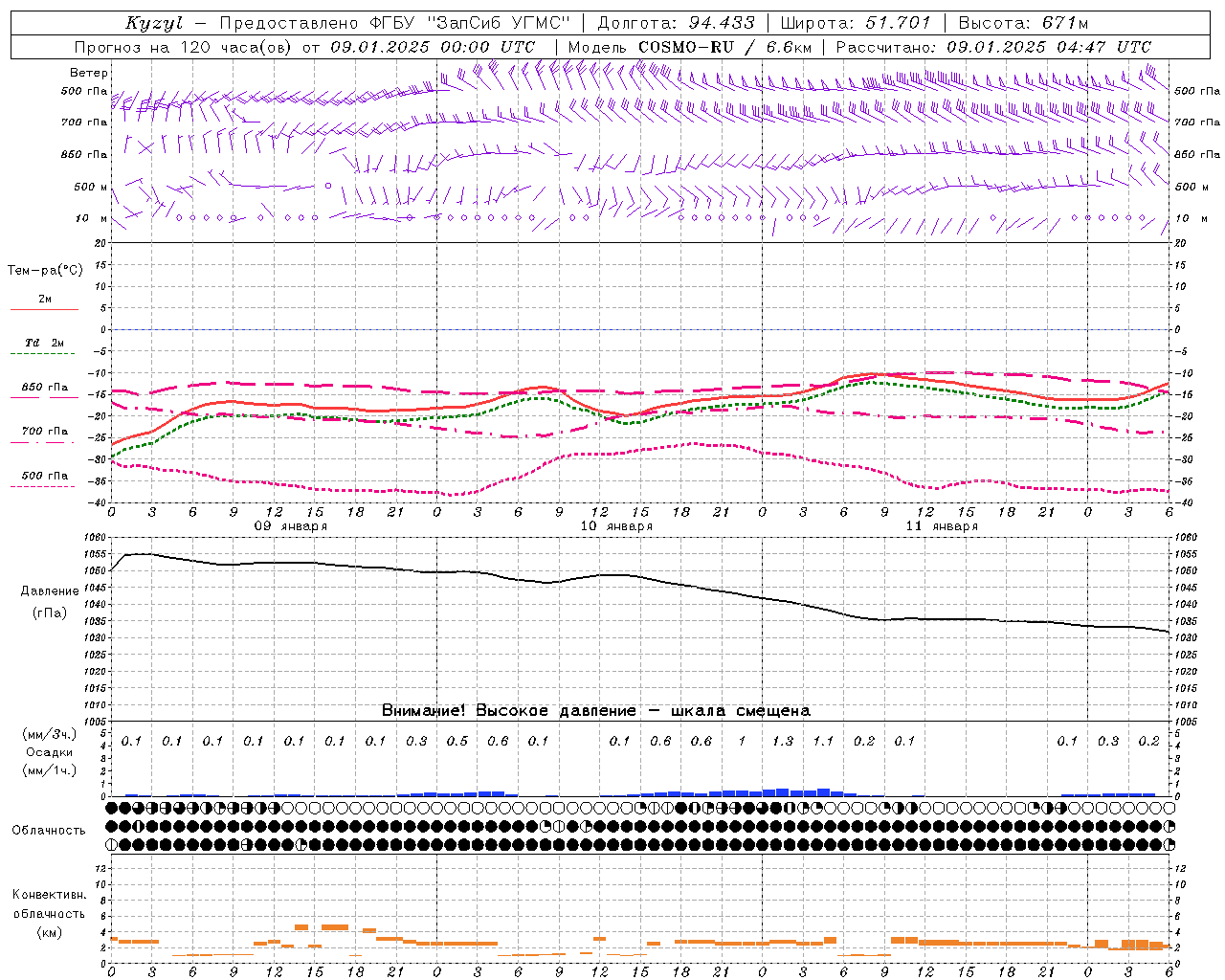Click the '500 м' wind level label on left
Screen dimensions: 1225x980
pos(91,187)
